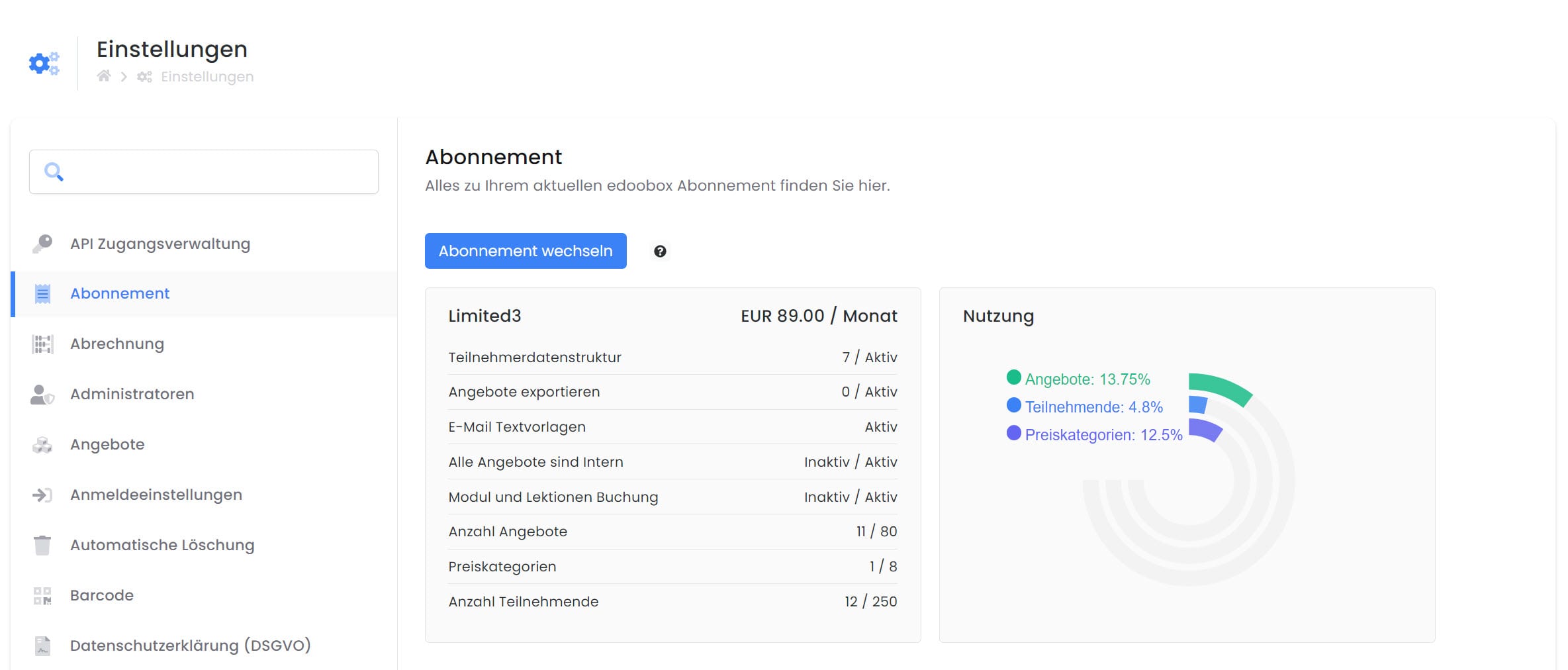Toggle the Teilnehmende legend entry

click(1085, 407)
